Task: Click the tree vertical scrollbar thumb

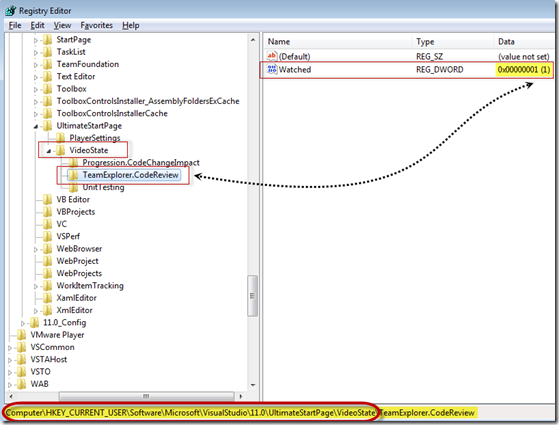Action: [x=252, y=296]
